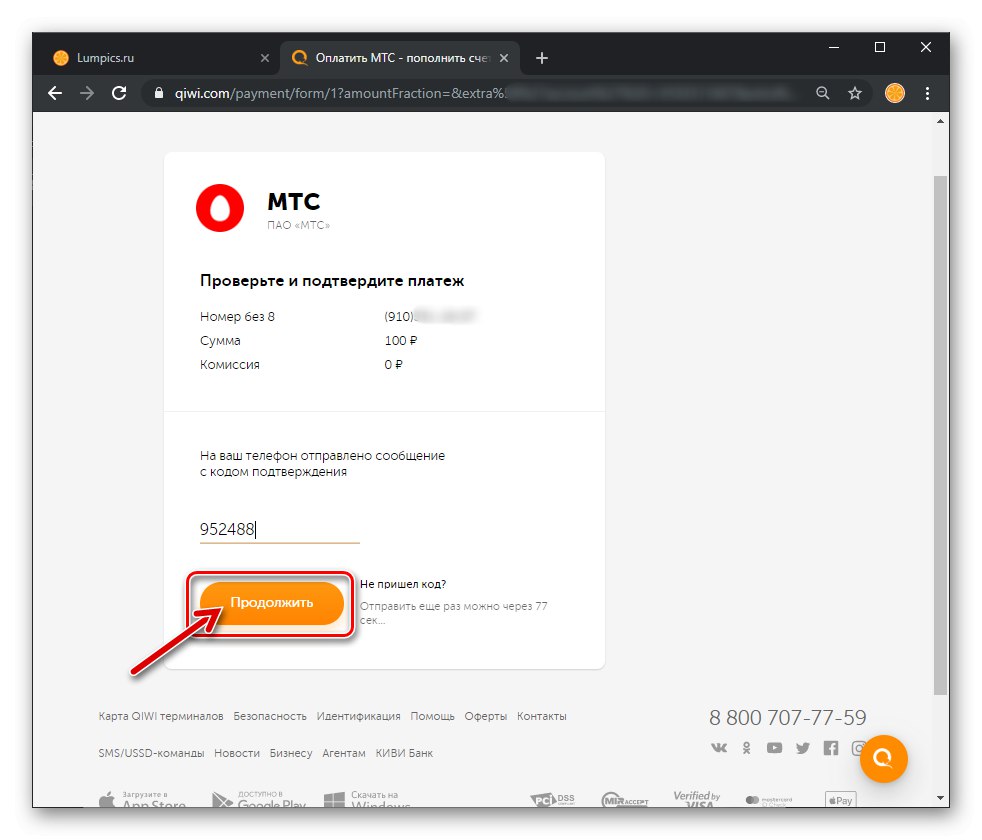Click the padlock site security icon
Screen dimensions: 982x840
click(x=159, y=93)
